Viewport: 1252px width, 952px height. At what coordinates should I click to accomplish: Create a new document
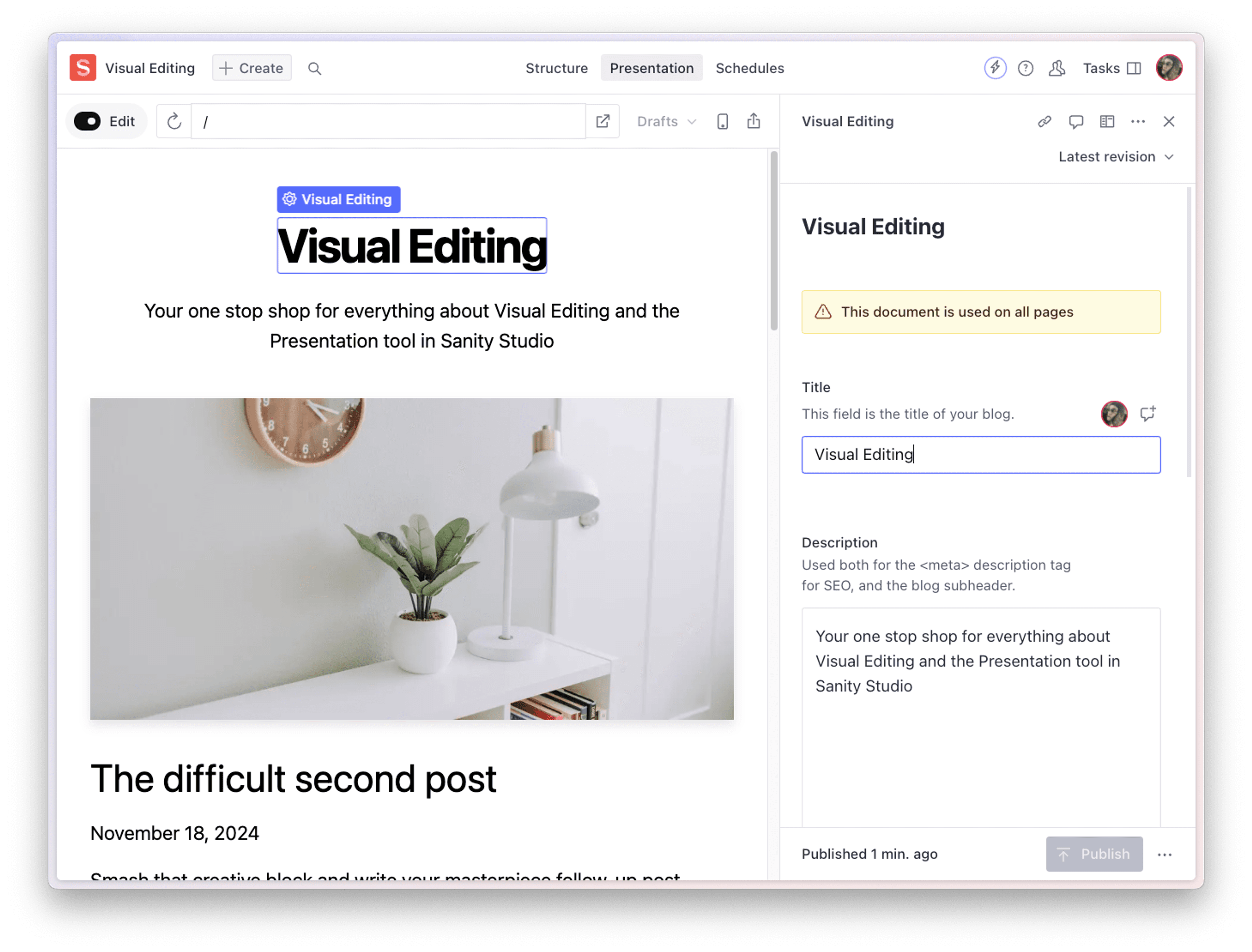pyautogui.click(x=252, y=68)
